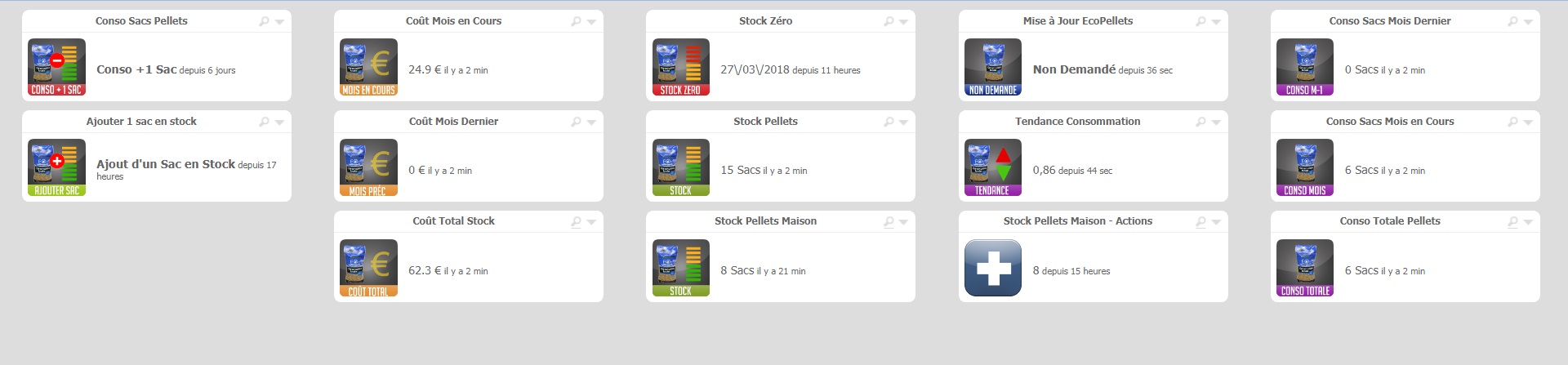Click the Mise à Jour EcoPellets title
The height and width of the screenshot is (365, 1568).
click(1078, 21)
